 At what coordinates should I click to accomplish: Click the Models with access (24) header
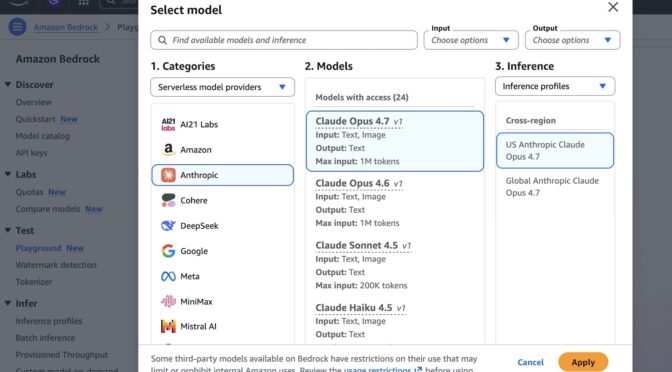(362, 97)
